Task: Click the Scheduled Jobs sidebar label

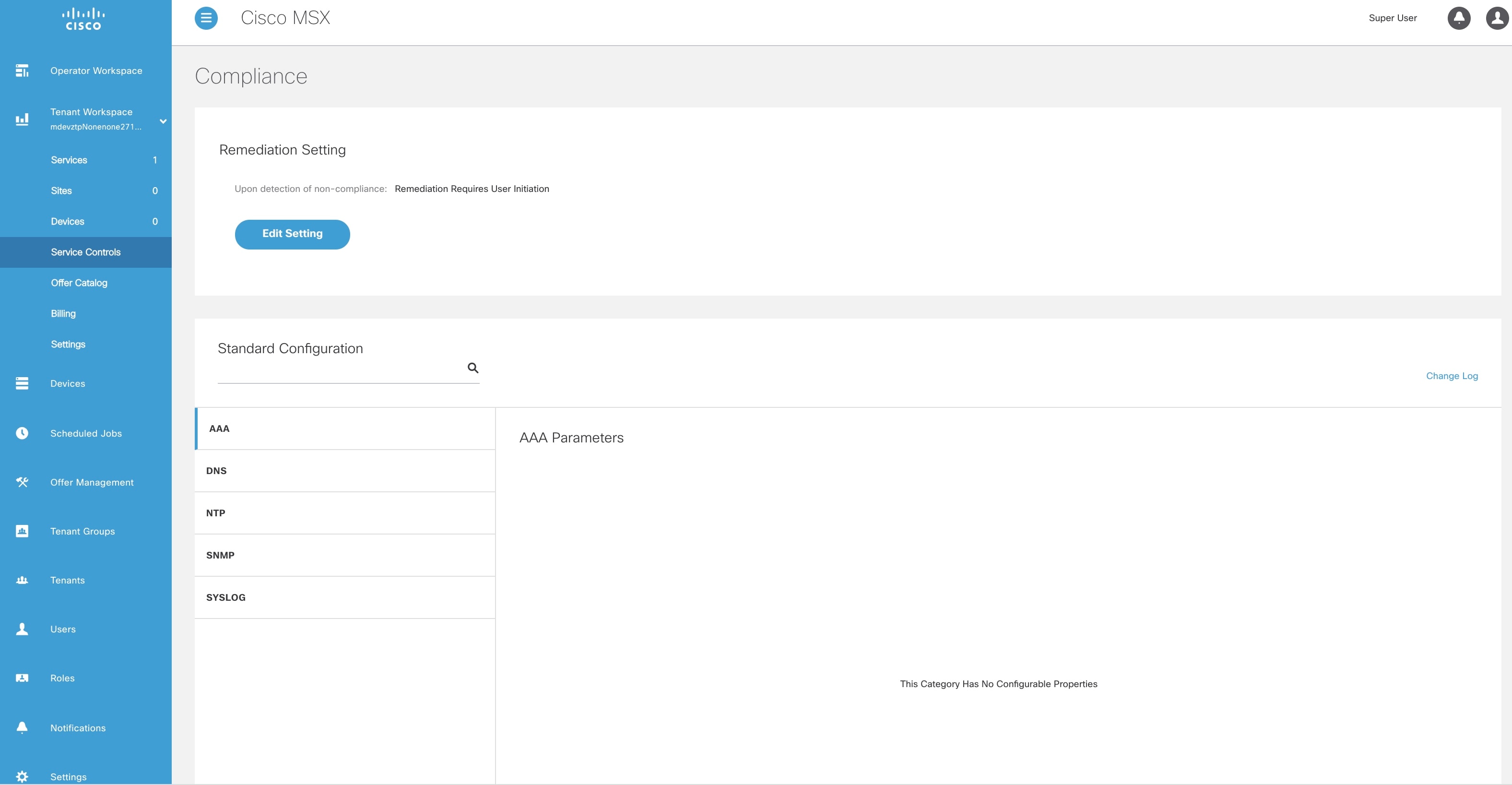Action: pyautogui.click(x=86, y=433)
